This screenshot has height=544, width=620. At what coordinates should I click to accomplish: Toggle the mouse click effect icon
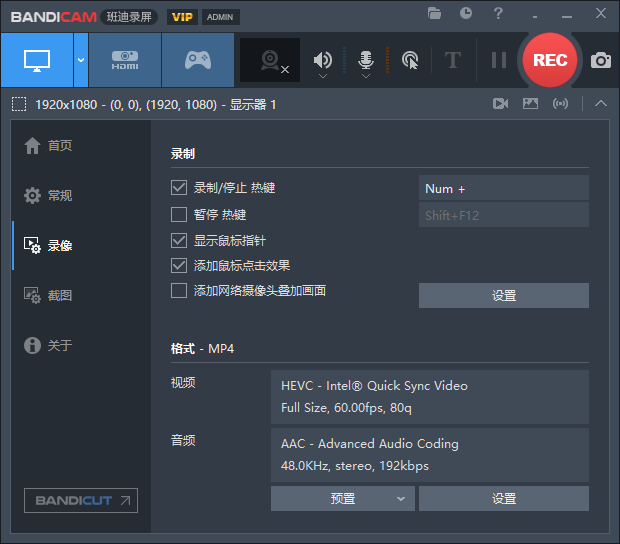(410, 60)
